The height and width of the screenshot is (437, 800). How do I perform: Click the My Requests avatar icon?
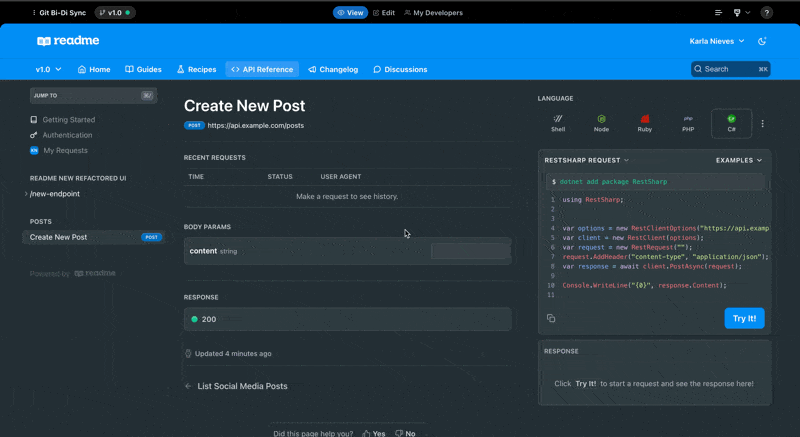[x=34, y=150]
